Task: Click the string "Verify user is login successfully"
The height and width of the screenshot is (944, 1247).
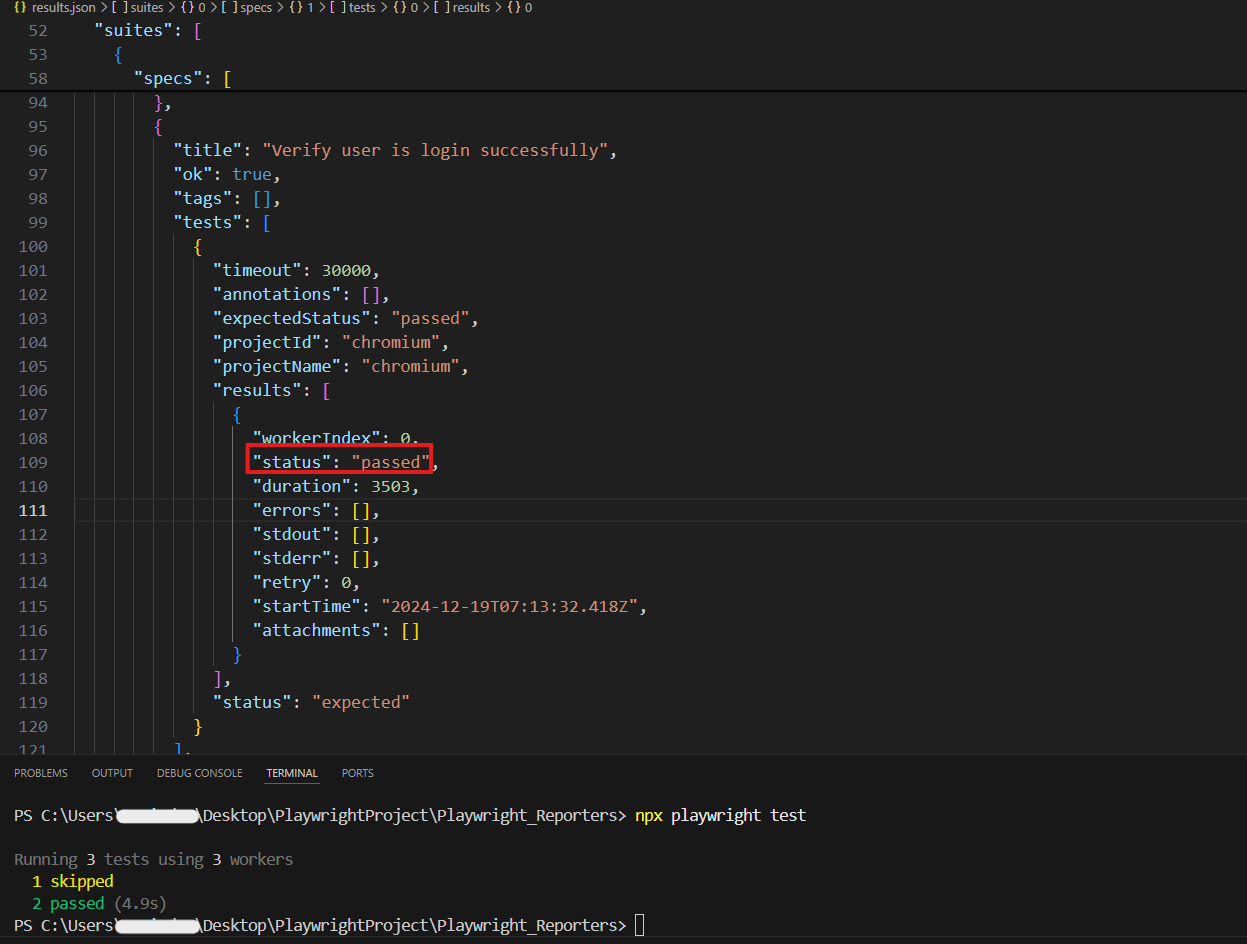Action: (435, 150)
